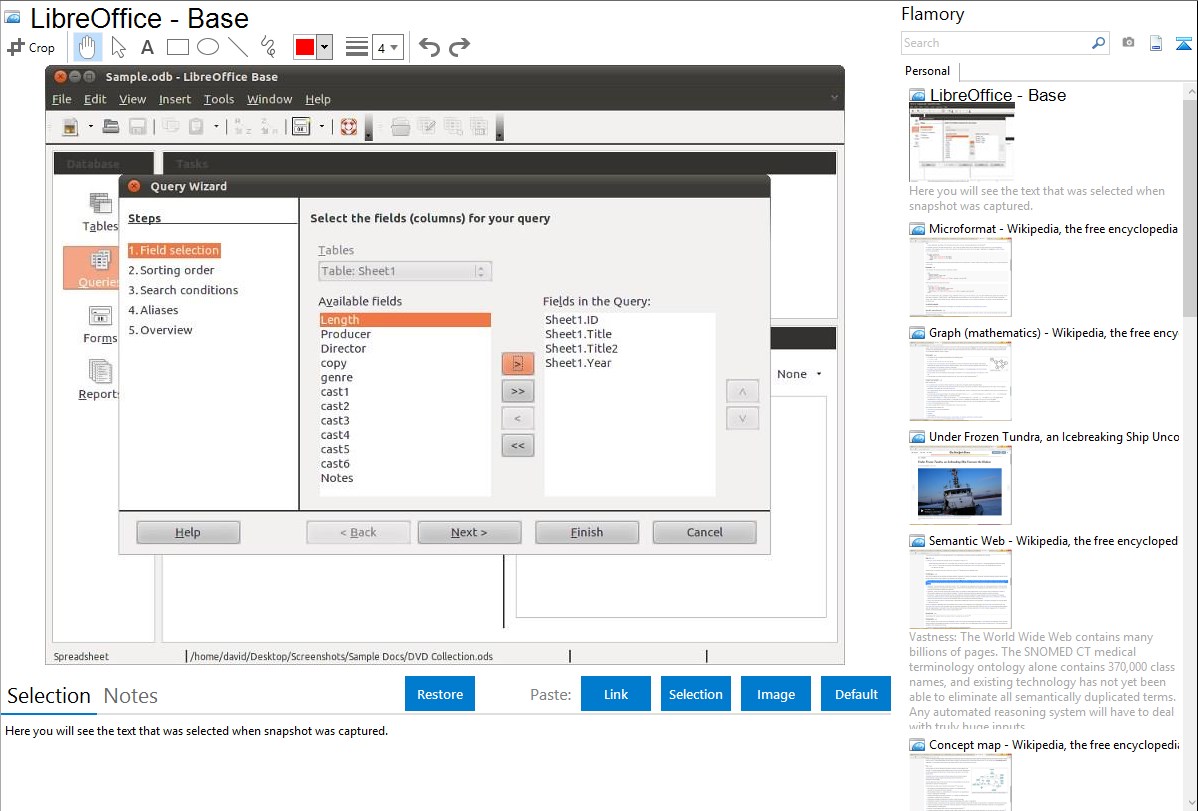Click the double right-arrow add all button
The height and width of the screenshot is (811, 1198).
tap(517, 391)
